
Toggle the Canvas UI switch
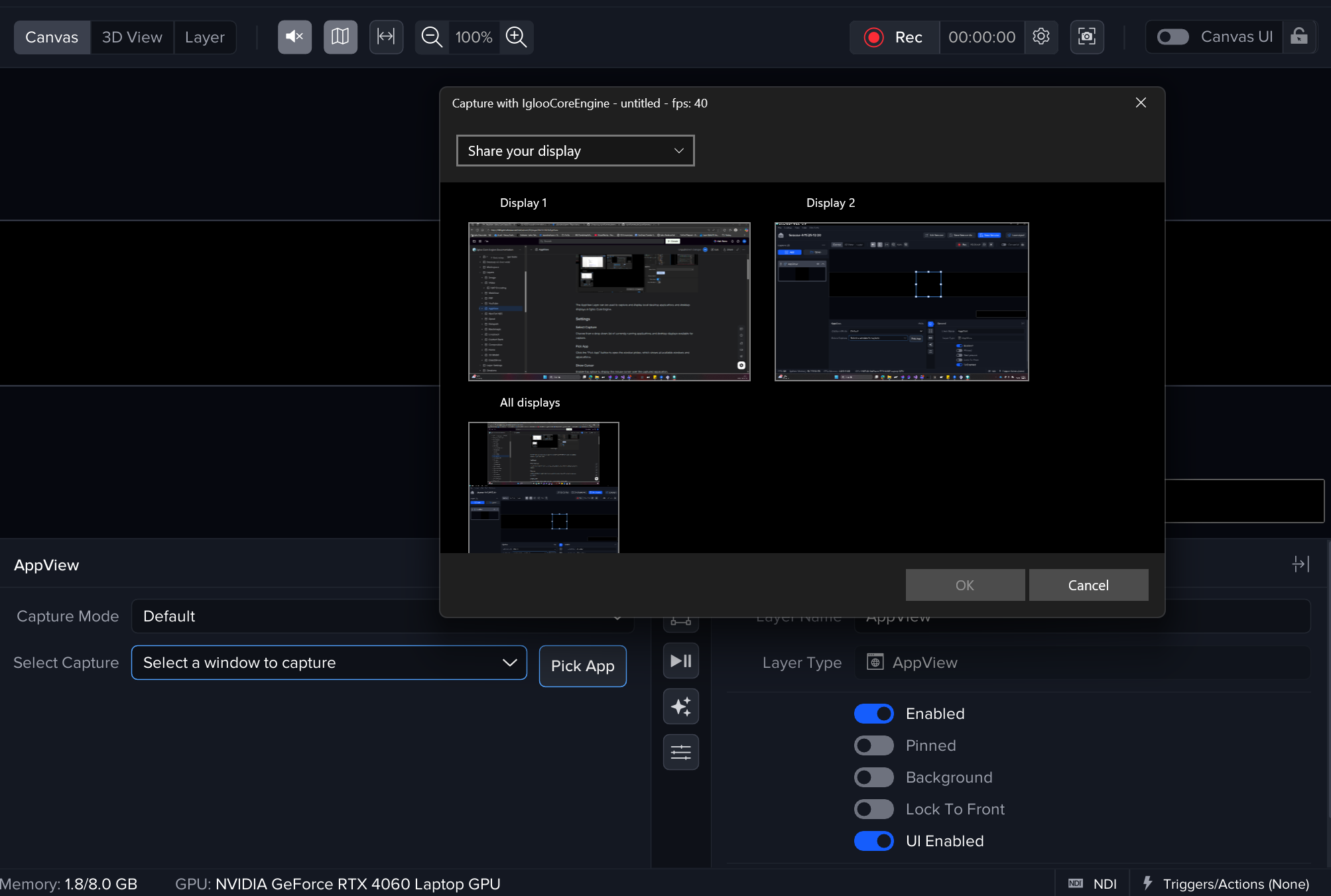pos(1173,36)
